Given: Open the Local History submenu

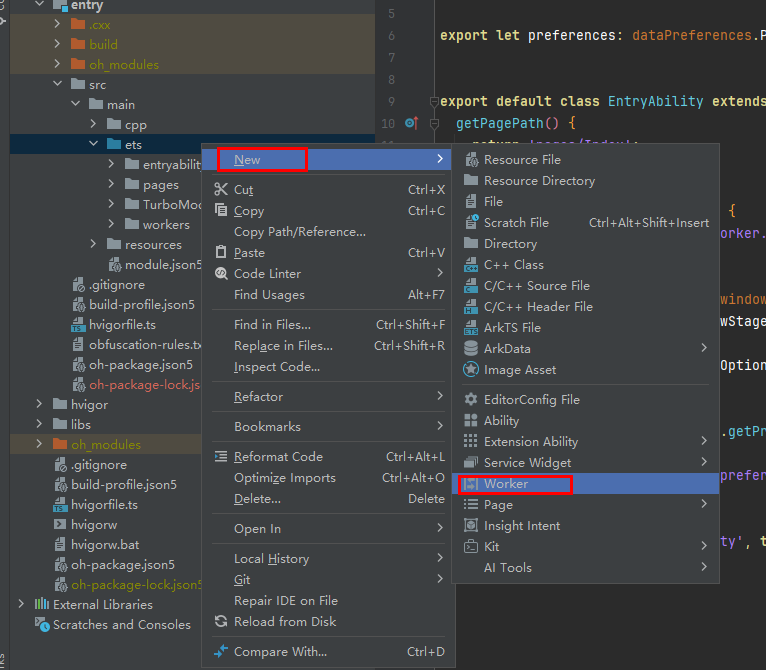Looking at the screenshot, I should [328, 559].
